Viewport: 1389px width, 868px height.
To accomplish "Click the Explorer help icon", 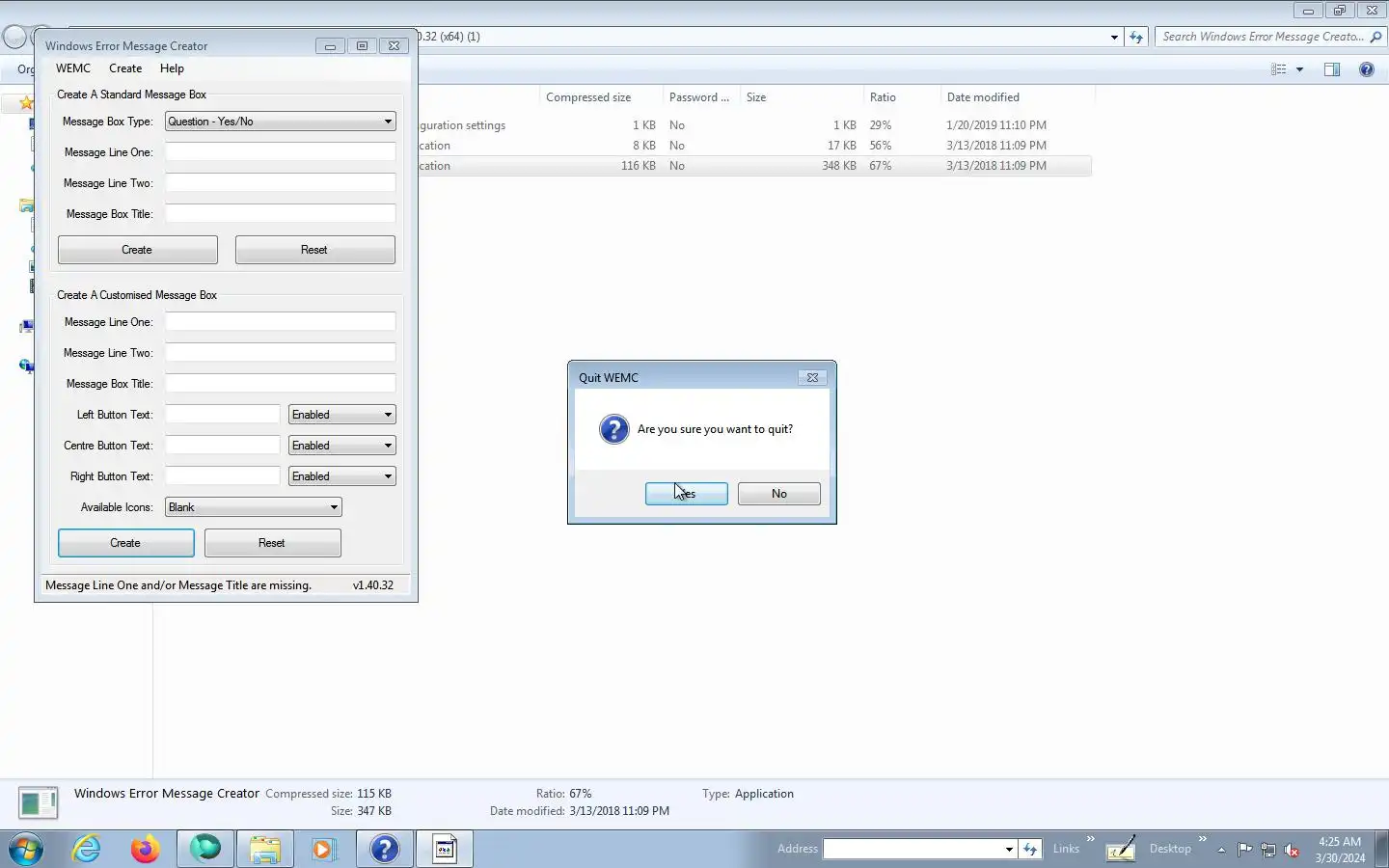I will (1367, 69).
